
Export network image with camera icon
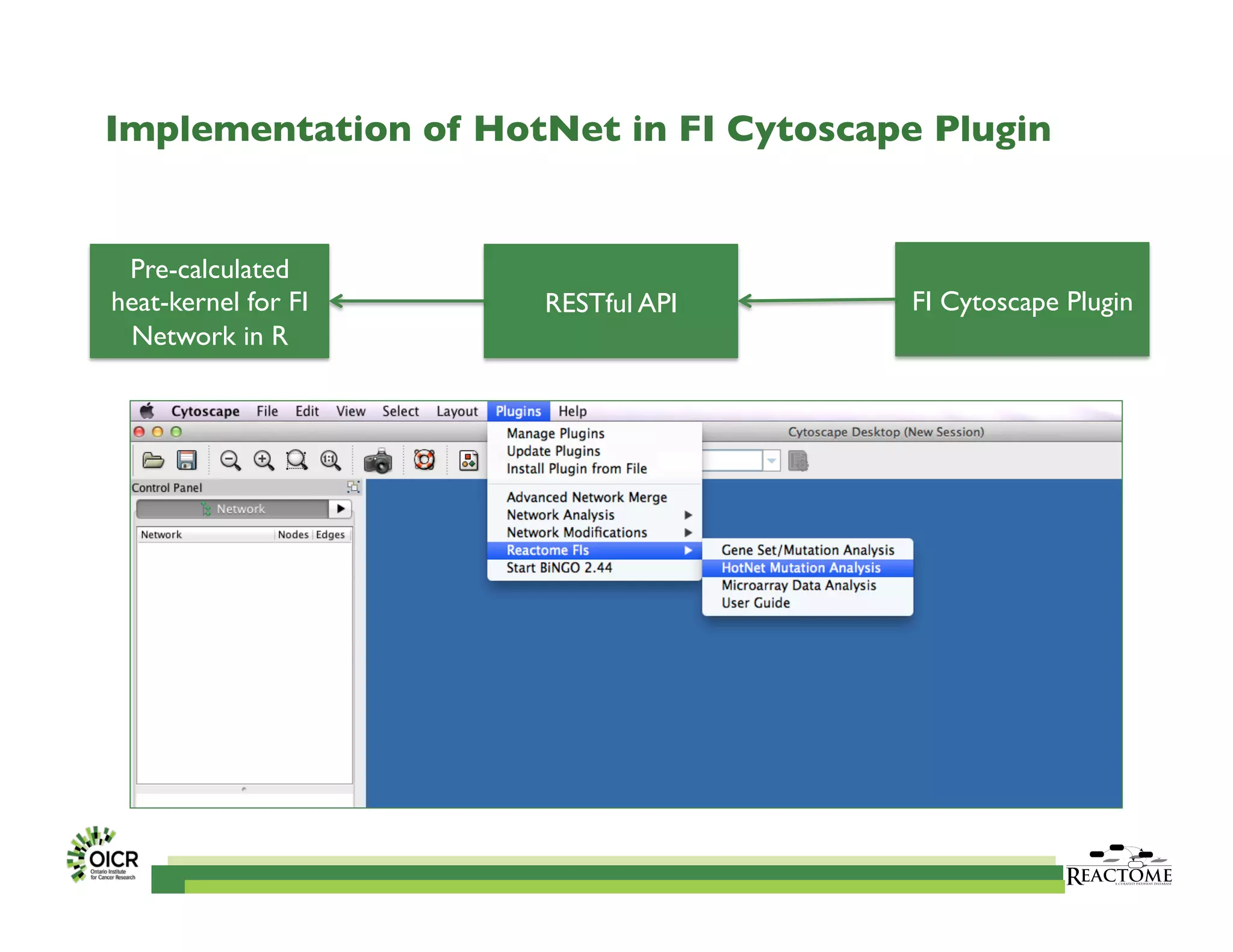point(378,462)
